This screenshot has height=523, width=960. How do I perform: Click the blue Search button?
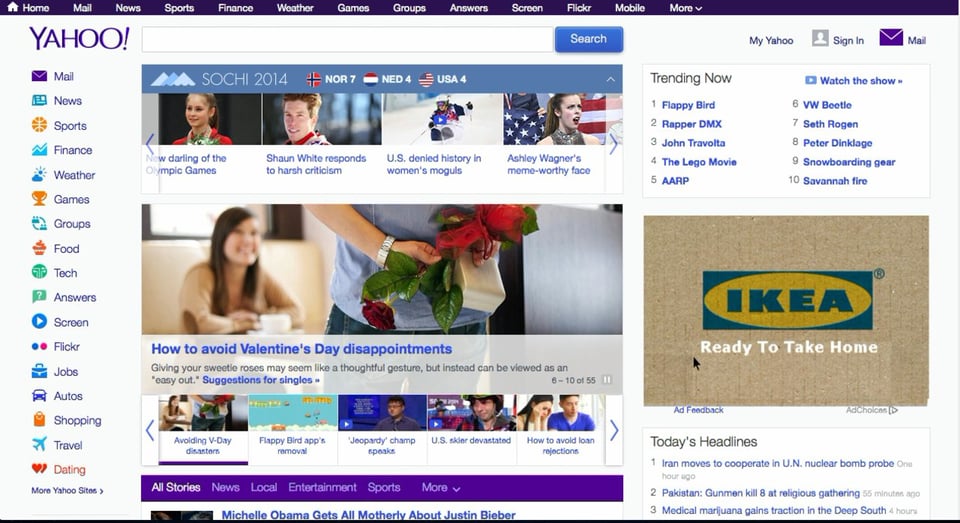589,39
